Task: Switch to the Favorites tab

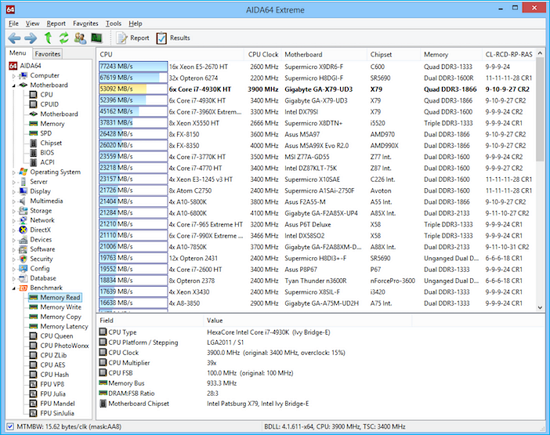Action: 47,54
